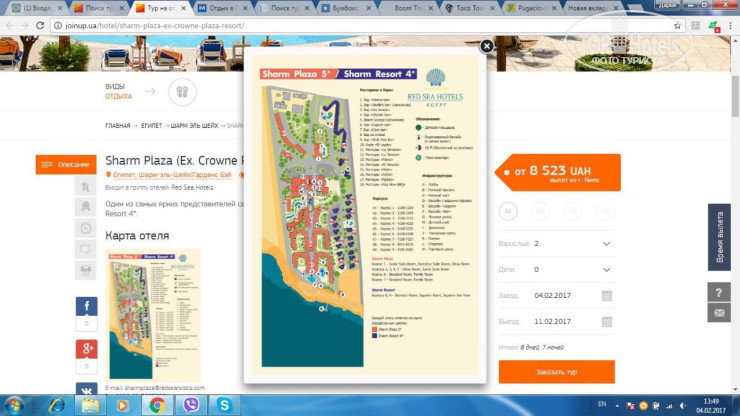Open Viber from the taskbar
The height and width of the screenshot is (416, 740).
point(190,405)
